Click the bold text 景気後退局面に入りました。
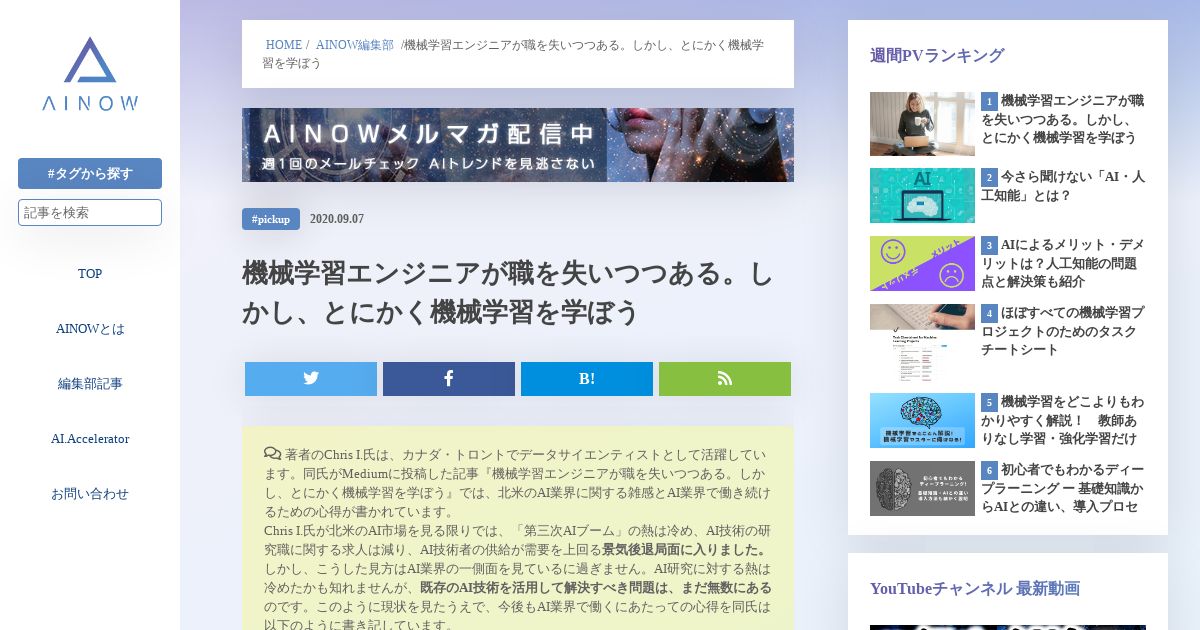Image resolution: width=1200 pixels, height=630 pixels. click(685, 549)
